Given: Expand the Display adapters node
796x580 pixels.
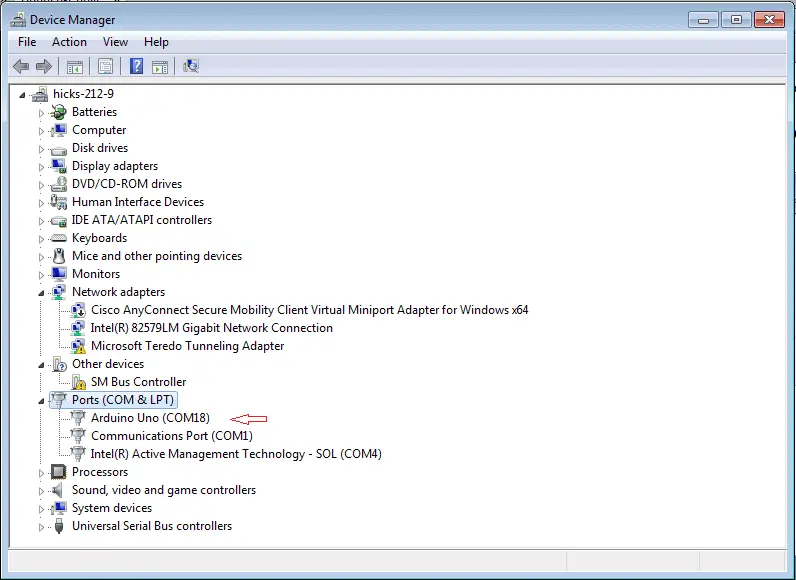Looking at the screenshot, I should 41,167.
